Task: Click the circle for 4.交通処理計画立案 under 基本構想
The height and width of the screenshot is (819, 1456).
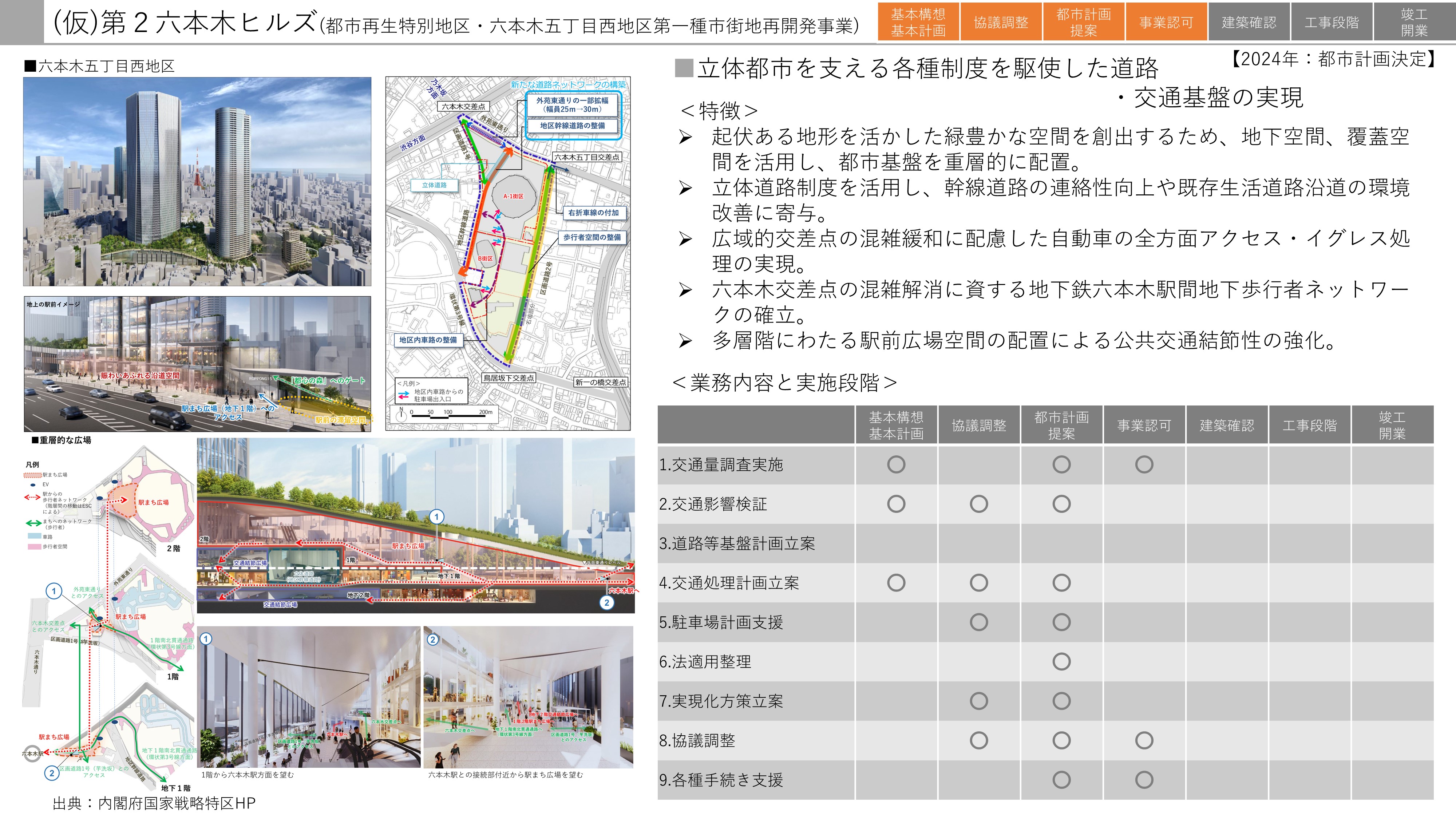Action: point(896,583)
